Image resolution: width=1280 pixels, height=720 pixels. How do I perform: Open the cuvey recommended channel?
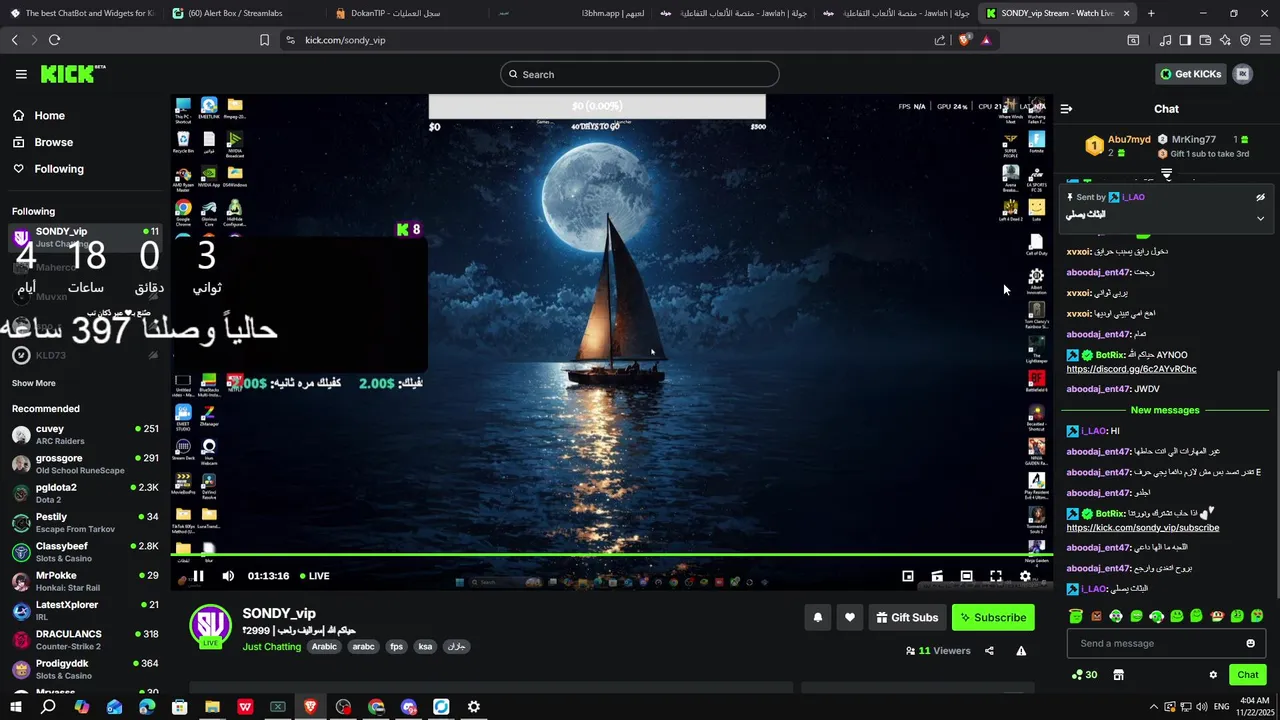click(x=85, y=434)
